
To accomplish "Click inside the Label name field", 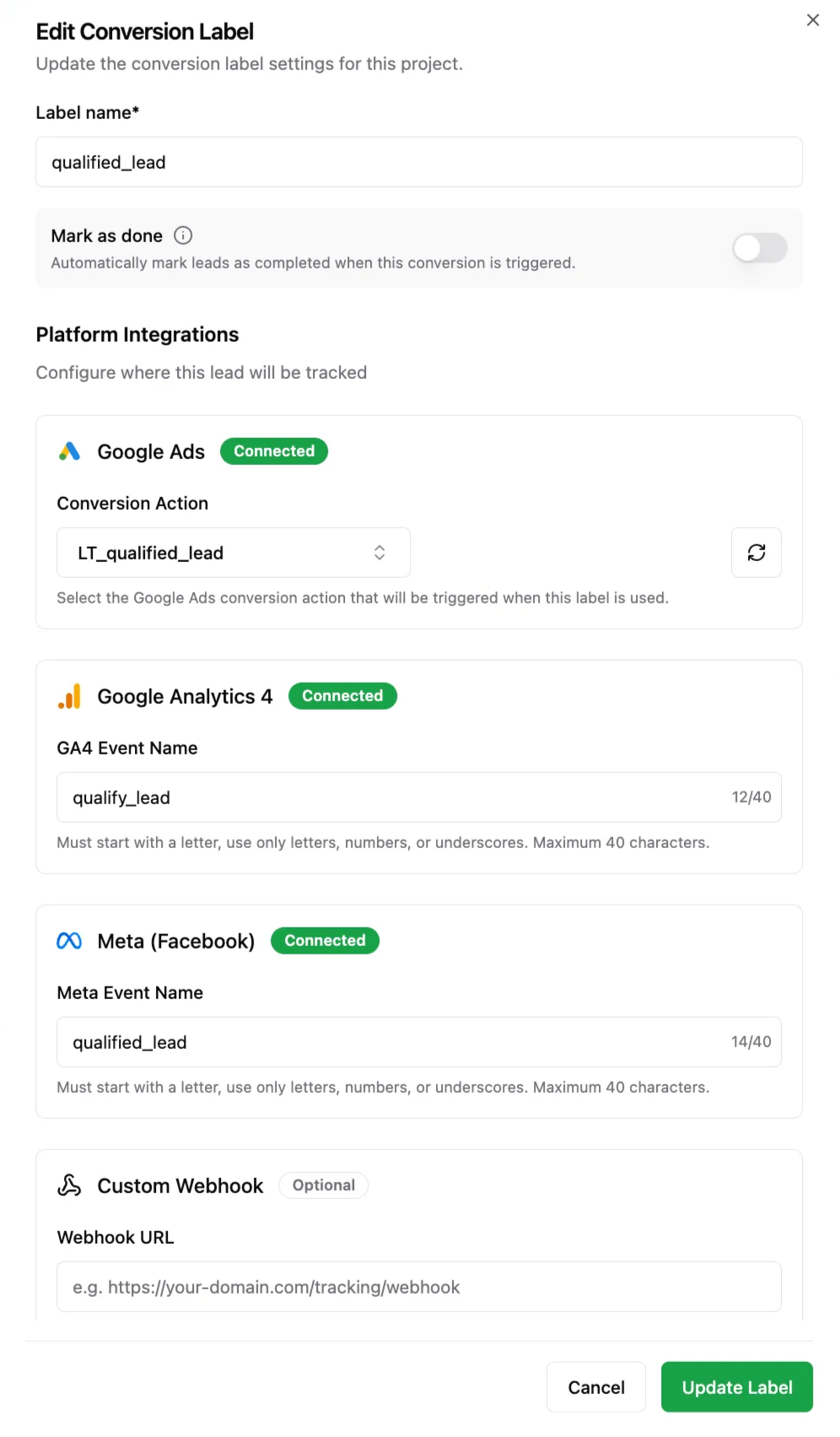I will pyautogui.click(x=419, y=162).
